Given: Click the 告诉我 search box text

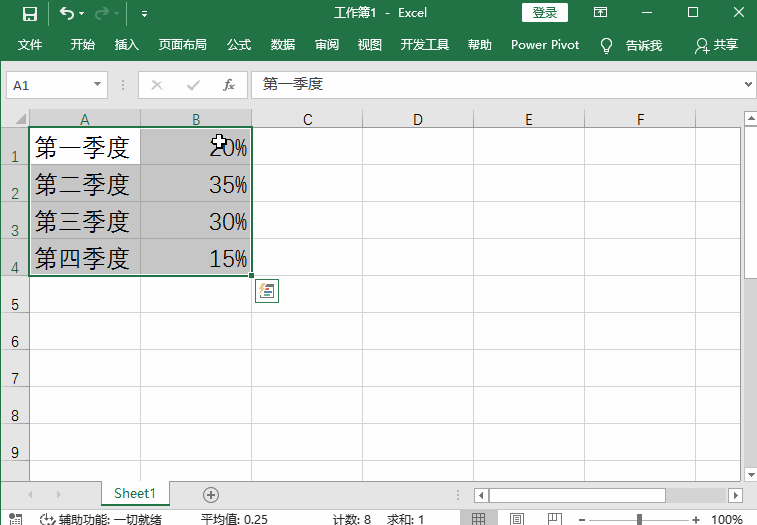Looking at the screenshot, I should pos(644,45).
